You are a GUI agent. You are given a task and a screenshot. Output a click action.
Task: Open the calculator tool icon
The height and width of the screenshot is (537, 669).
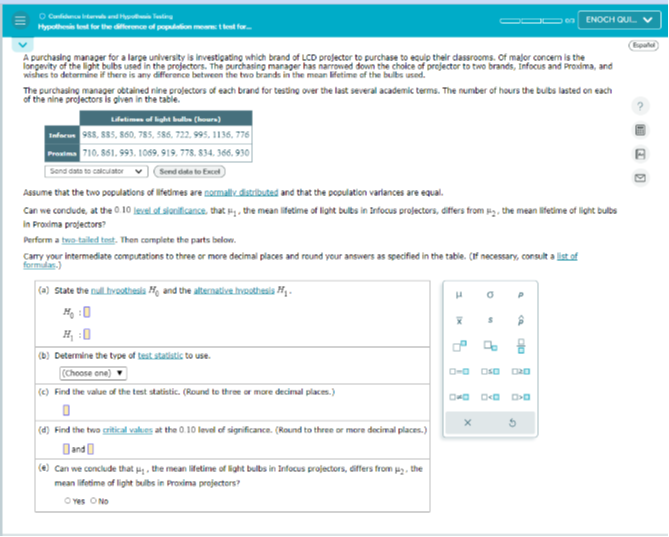[x=640, y=130]
